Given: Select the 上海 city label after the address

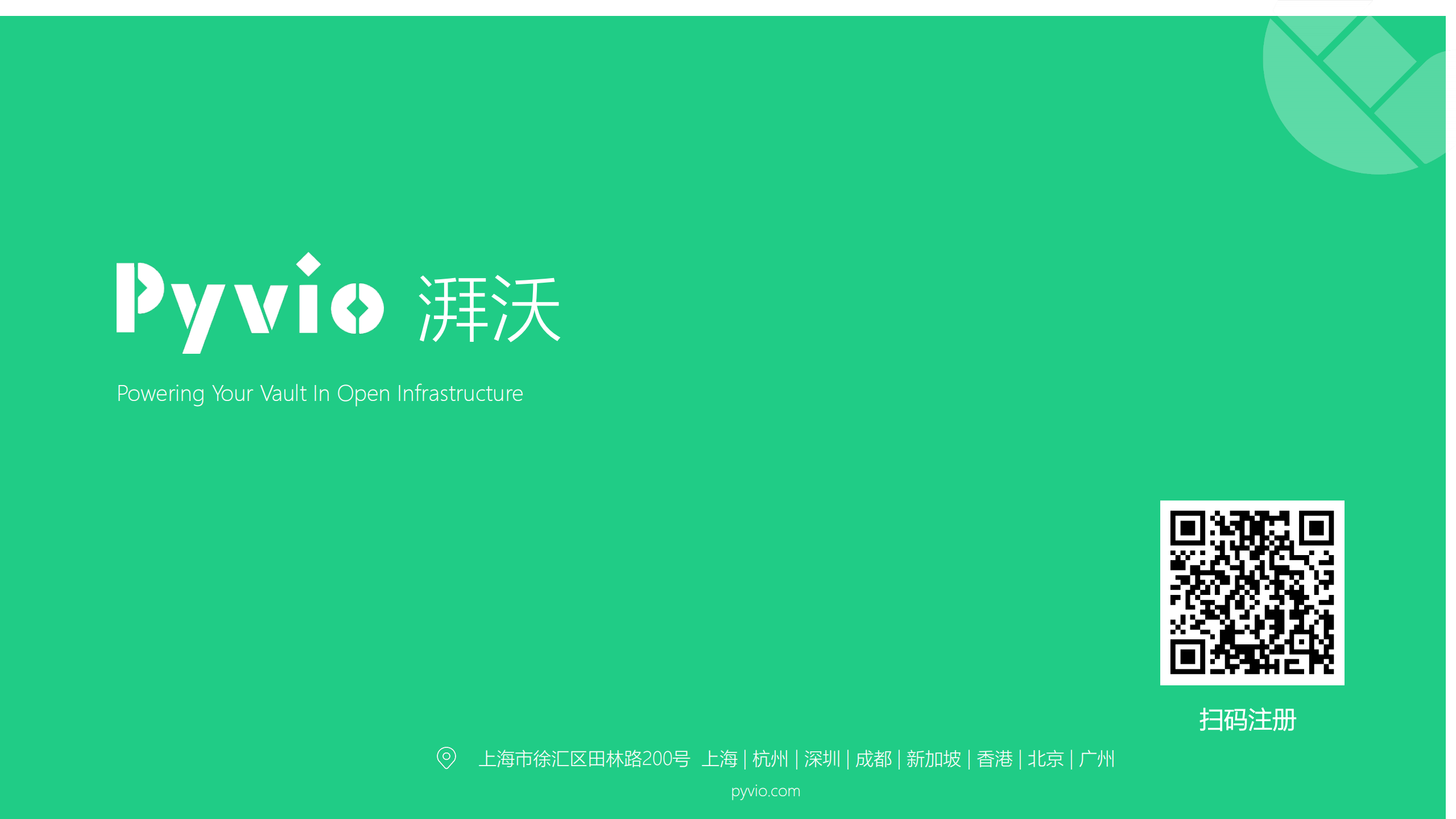Looking at the screenshot, I should click(719, 759).
